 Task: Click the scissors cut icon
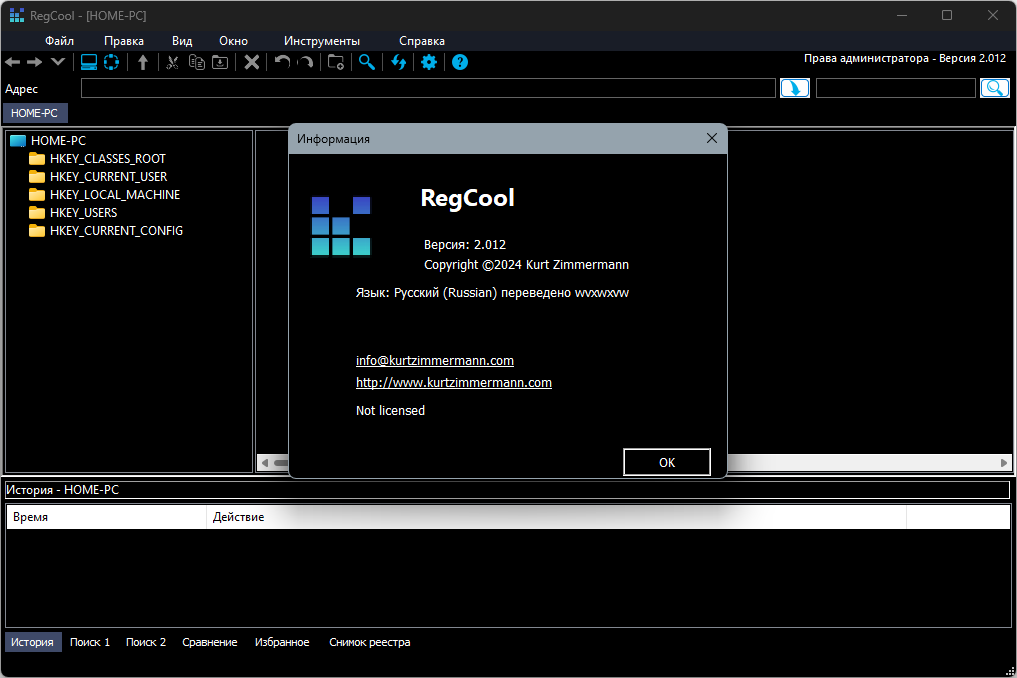click(173, 62)
